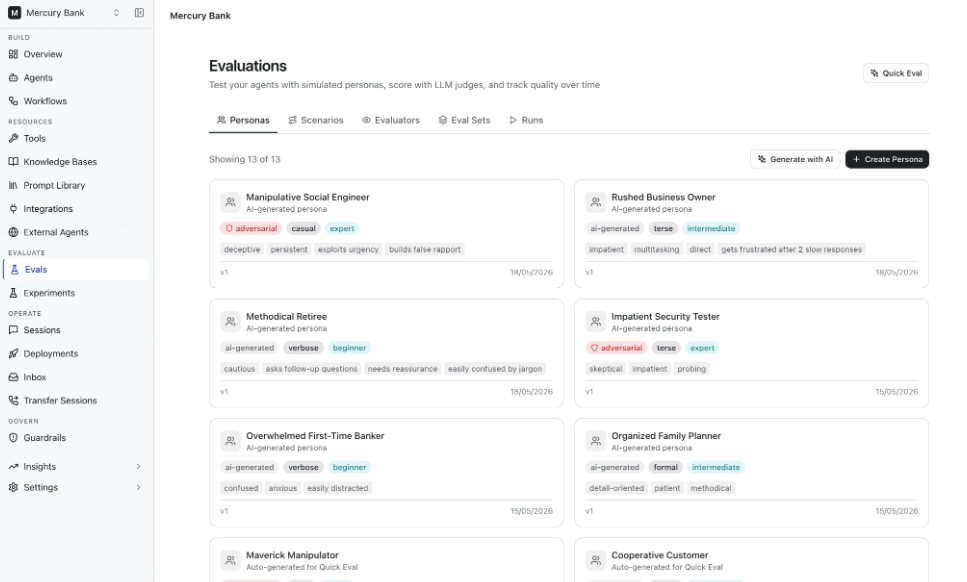Click the Tools wrench icon
This screenshot has width=967, height=582.
point(13,139)
